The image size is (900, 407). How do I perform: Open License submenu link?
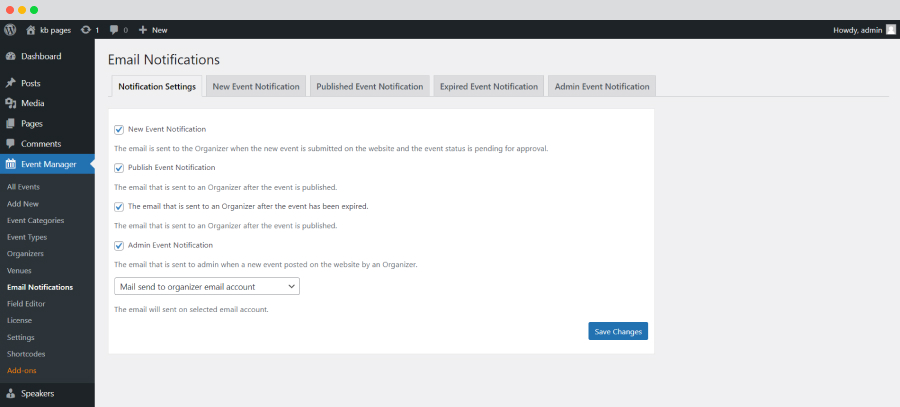[x=20, y=320]
